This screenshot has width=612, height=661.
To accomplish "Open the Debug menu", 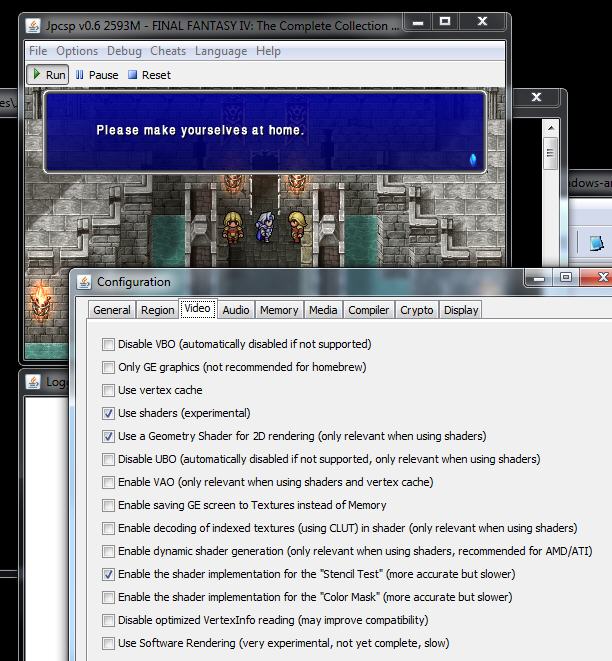I will tap(124, 51).
